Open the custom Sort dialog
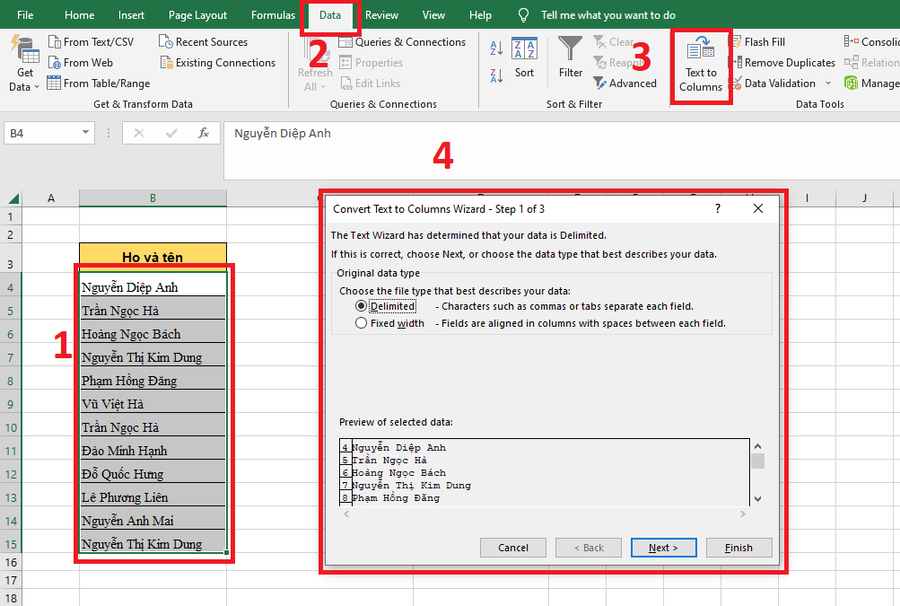The height and width of the screenshot is (606, 900). [x=524, y=58]
